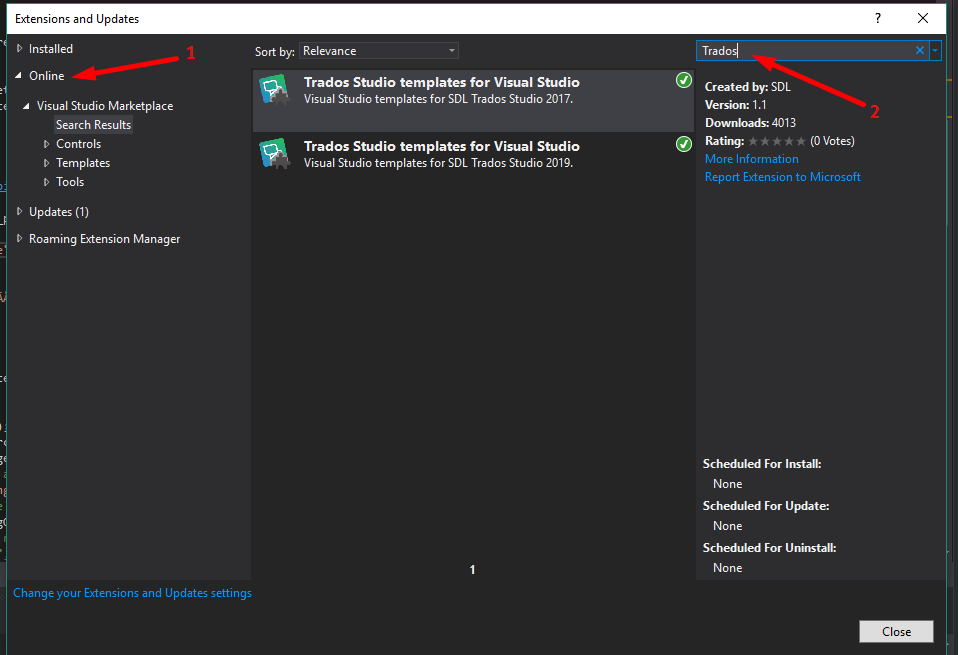
Task: Click the rating stars for the extension
Action: [x=777, y=141]
